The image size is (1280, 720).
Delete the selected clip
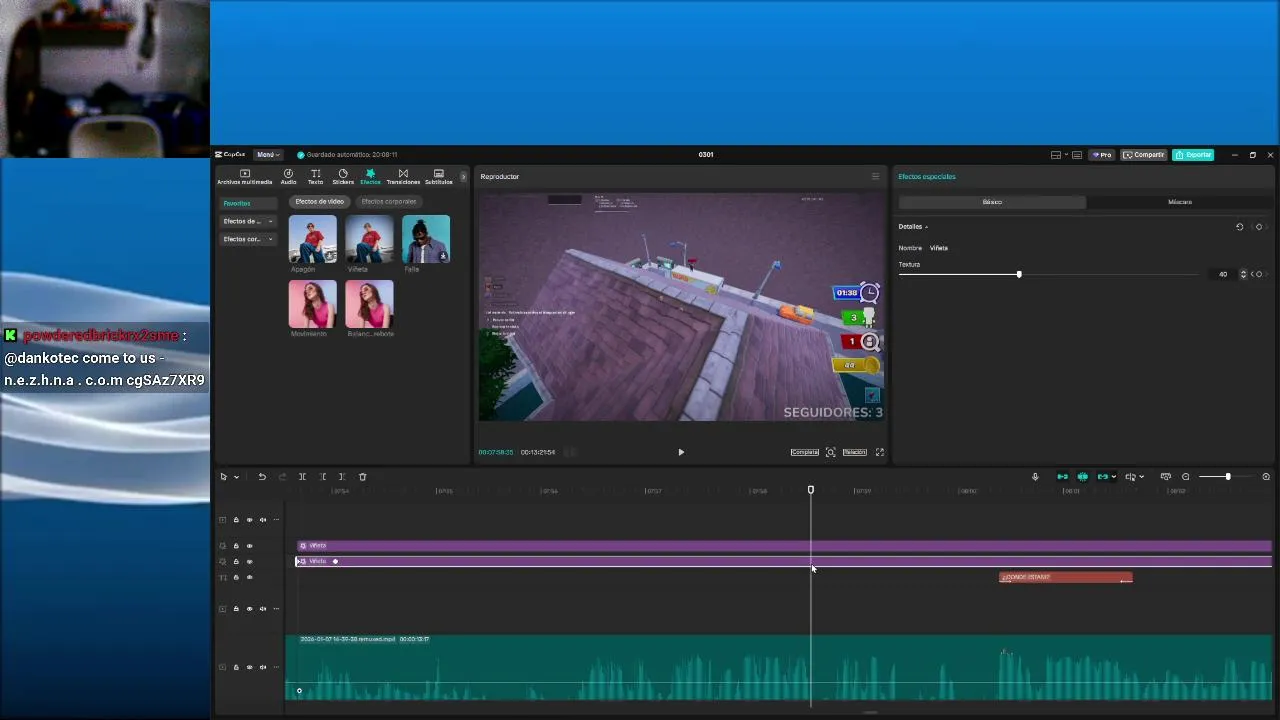(362, 477)
